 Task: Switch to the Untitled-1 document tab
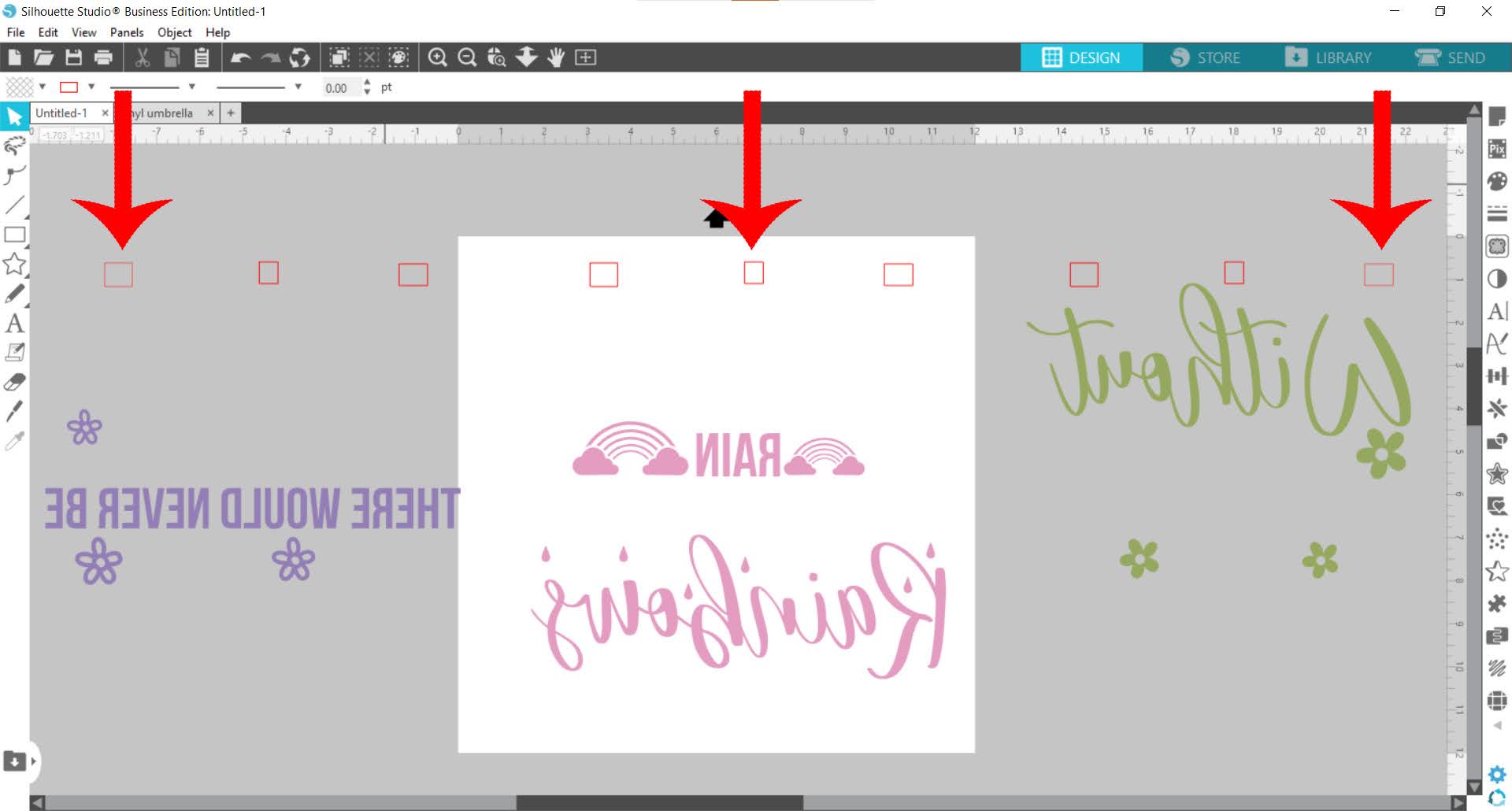pos(61,113)
